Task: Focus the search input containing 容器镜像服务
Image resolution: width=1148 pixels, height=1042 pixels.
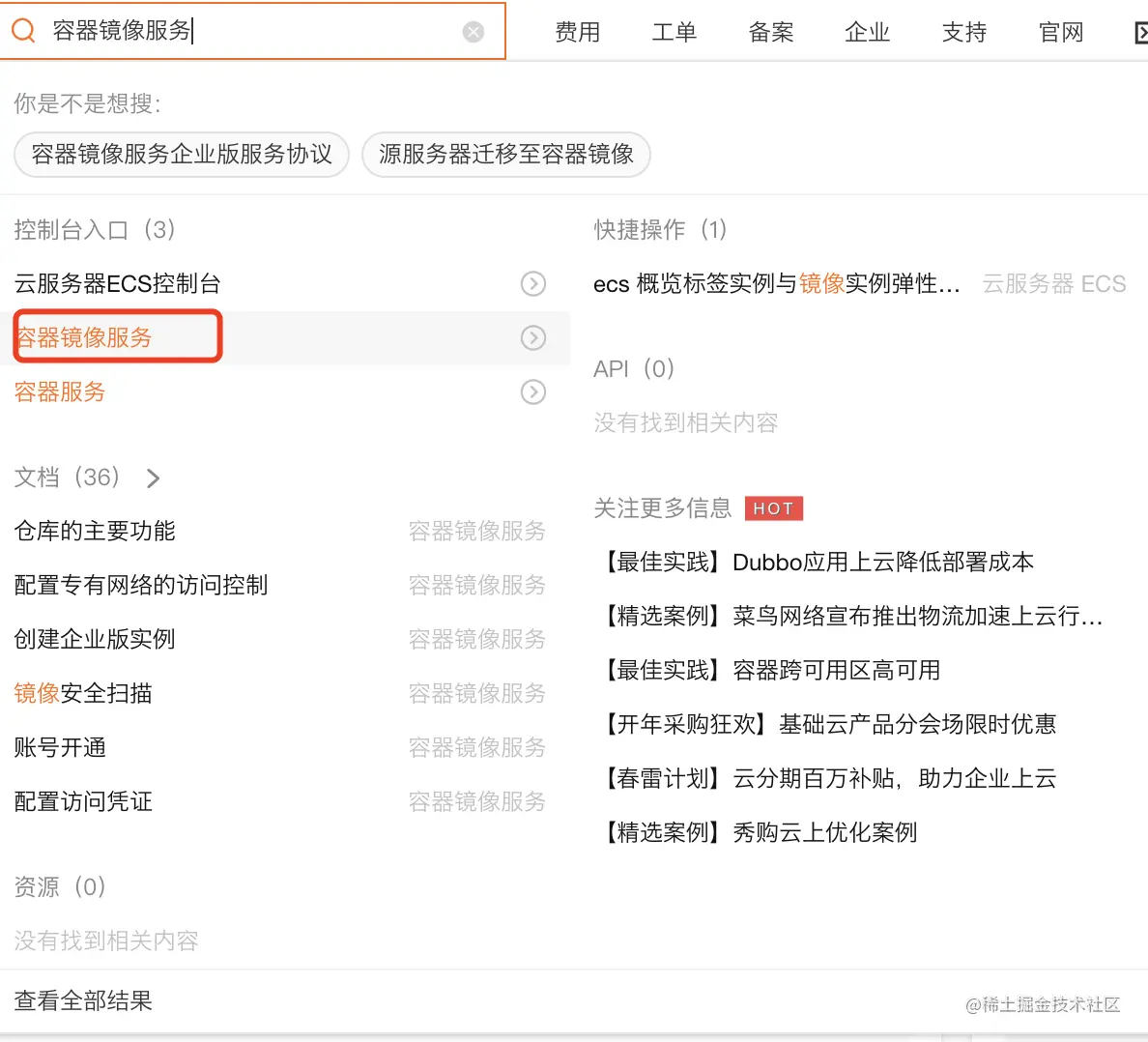Action: tap(252, 31)
